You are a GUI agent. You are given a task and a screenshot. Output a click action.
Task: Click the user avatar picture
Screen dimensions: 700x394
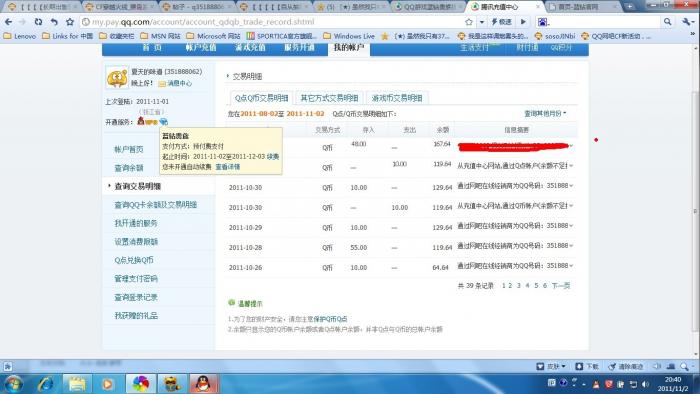117,77
